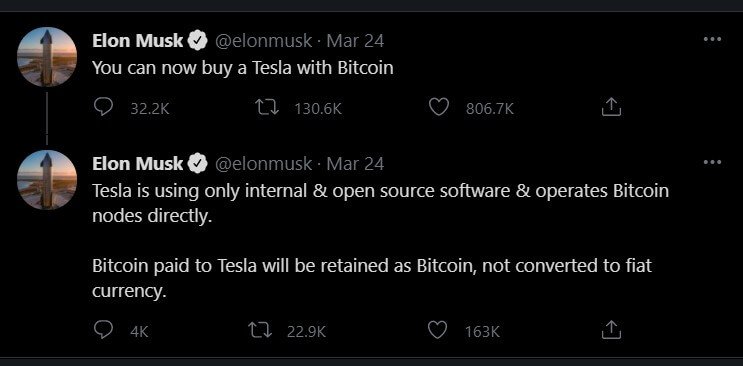Open more options menu on first tweet
Viewport: 743px width, 366px height.
712,39
